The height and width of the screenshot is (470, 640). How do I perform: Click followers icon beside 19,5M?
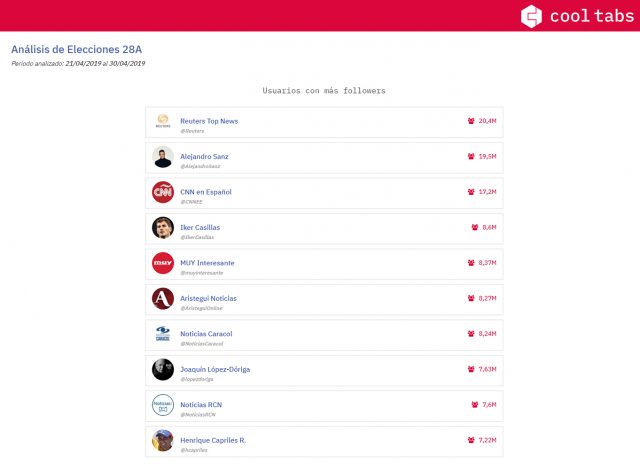pyautogui.click(x=471, y=156)
